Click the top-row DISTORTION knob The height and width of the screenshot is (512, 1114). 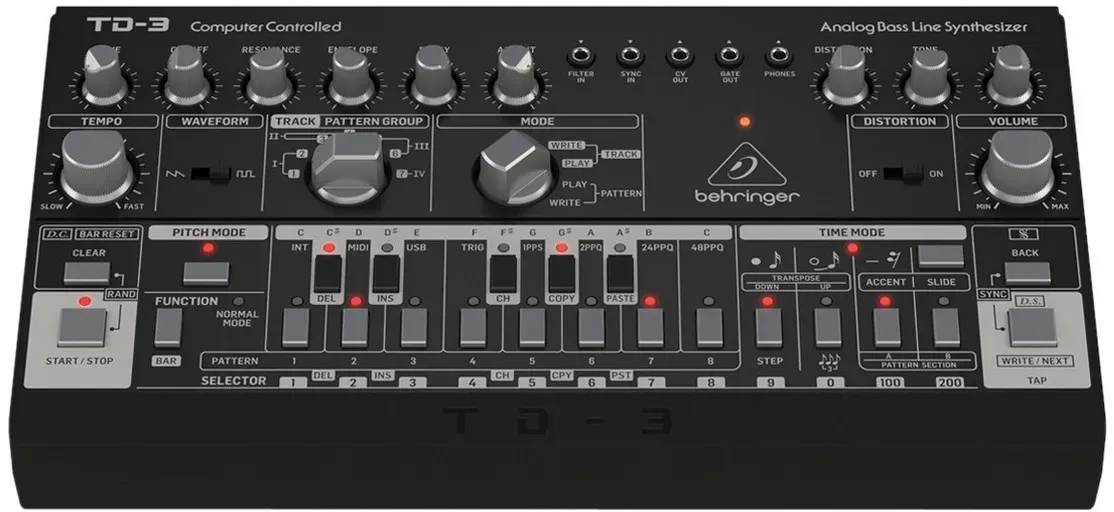coord(845,76)
